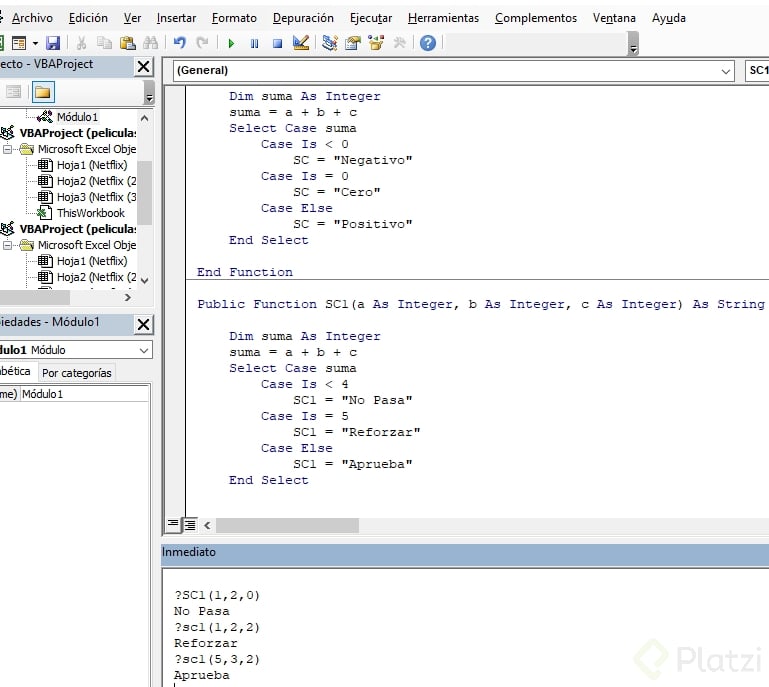The height and width of the screenshot is (687, 769).
Task: Click the View Object icon in the Project panel
Action: pyautogui.click(x=13, y=92)
